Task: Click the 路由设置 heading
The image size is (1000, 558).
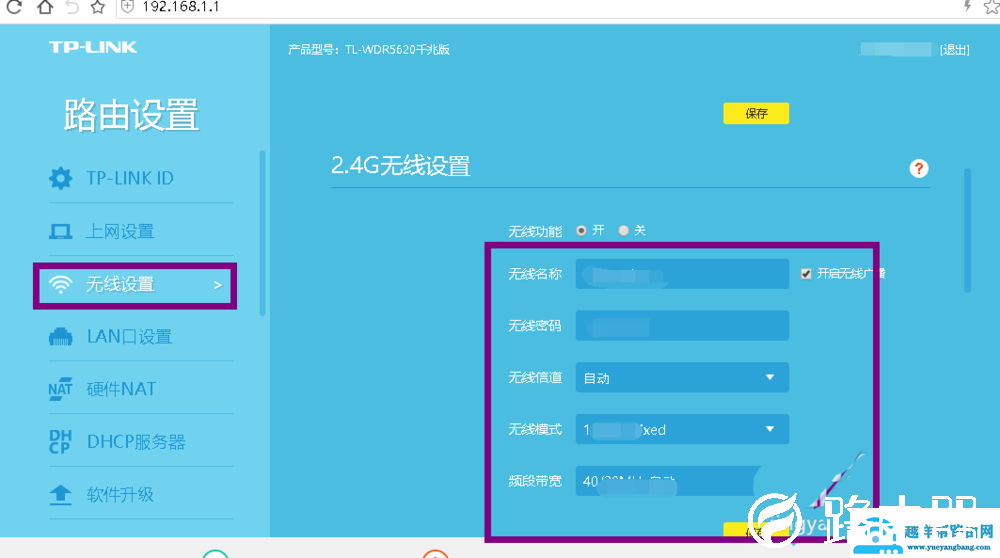Action: [131, 115]
